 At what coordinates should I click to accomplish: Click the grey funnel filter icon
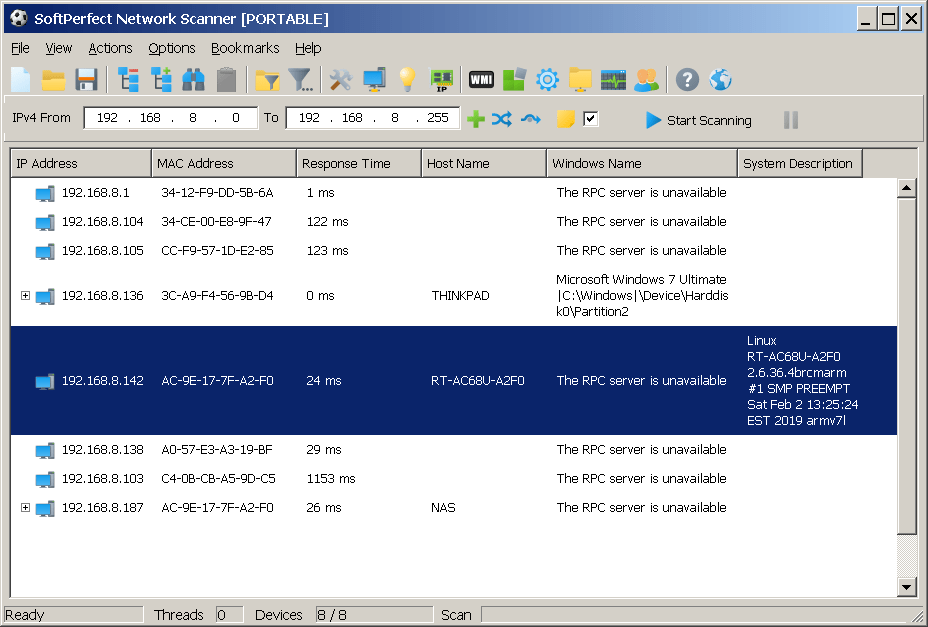(x=301, y=80)
